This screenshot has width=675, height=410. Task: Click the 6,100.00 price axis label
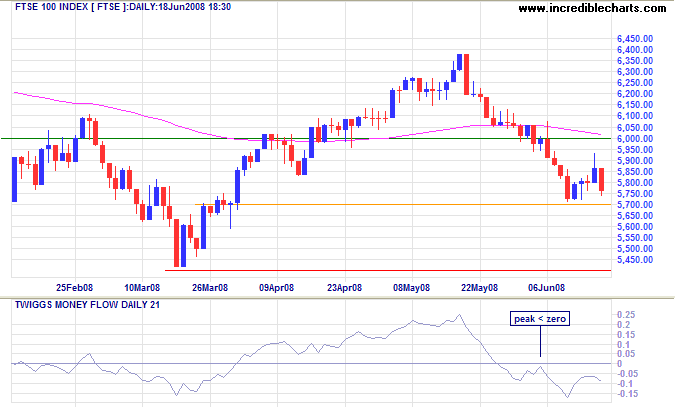[x=635, y=116]
